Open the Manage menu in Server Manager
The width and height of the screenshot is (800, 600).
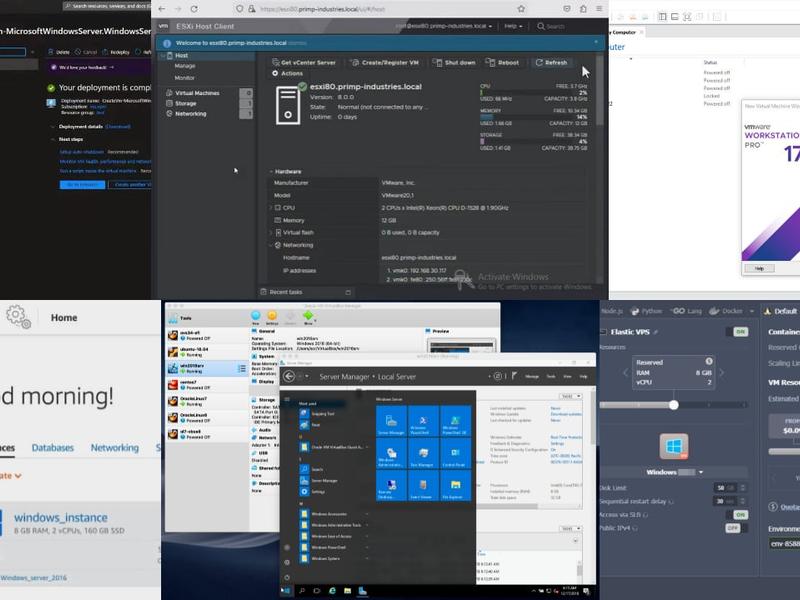[x=532, y=377]
